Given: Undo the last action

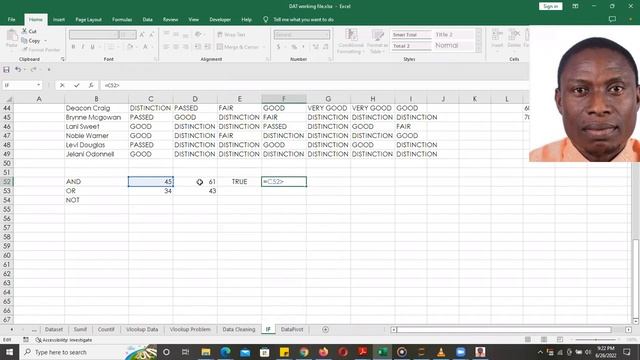Looking at the screenshot, I should pos(18,69).
